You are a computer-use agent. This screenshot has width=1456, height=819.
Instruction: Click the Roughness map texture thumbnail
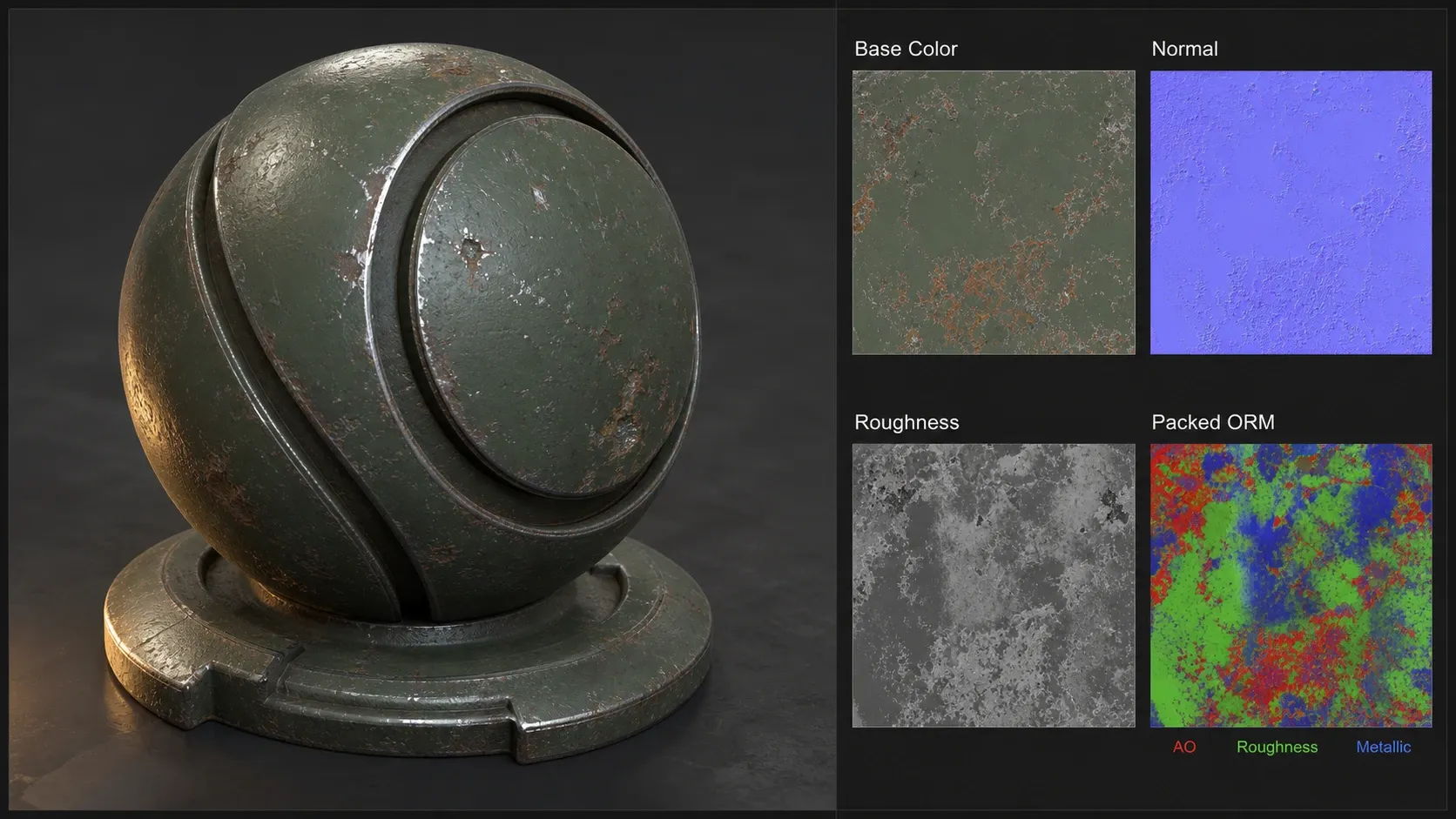click(x=994, y=586)
